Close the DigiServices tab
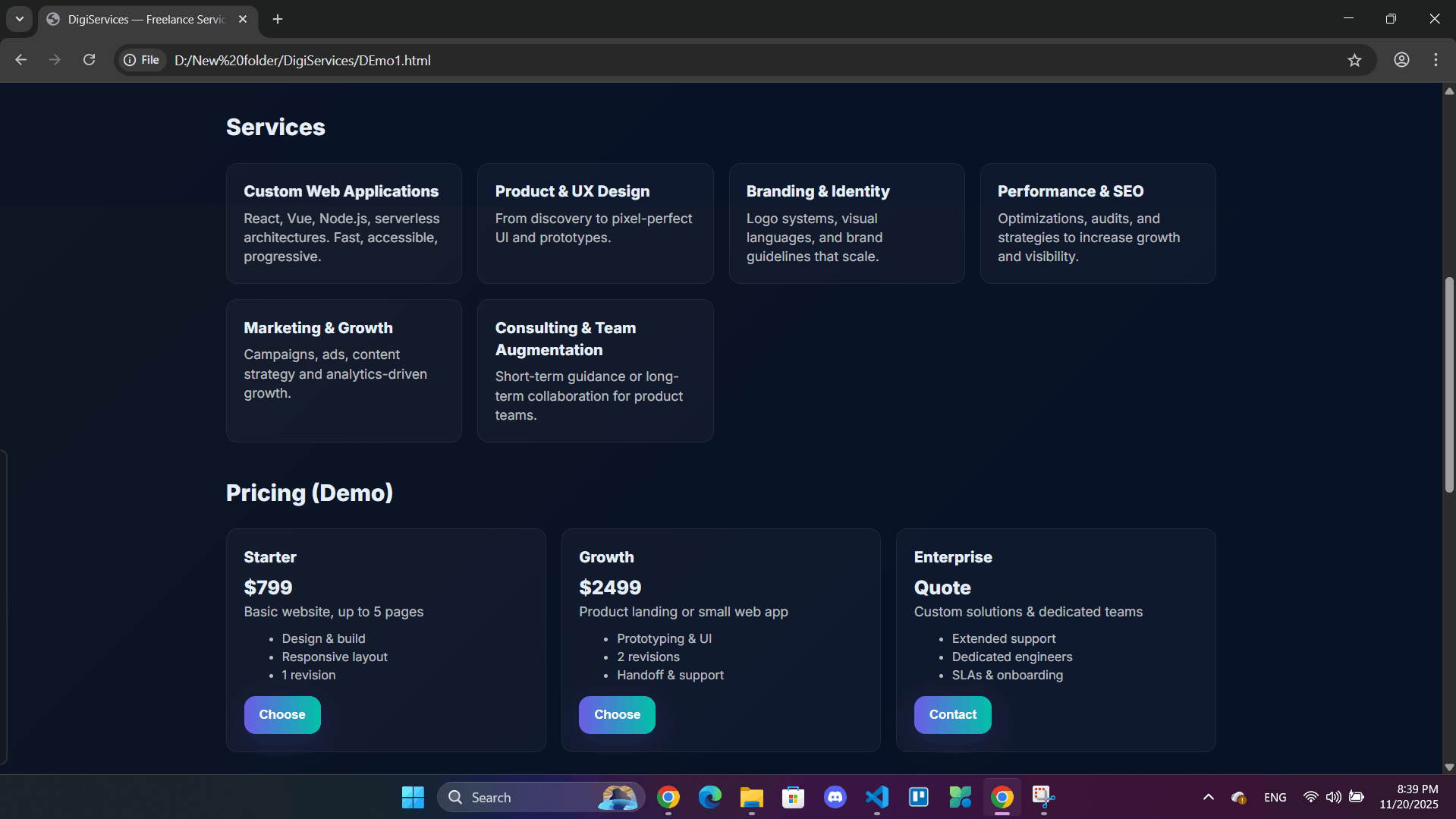Screen dimensions: 1456x819 (243, 19)
